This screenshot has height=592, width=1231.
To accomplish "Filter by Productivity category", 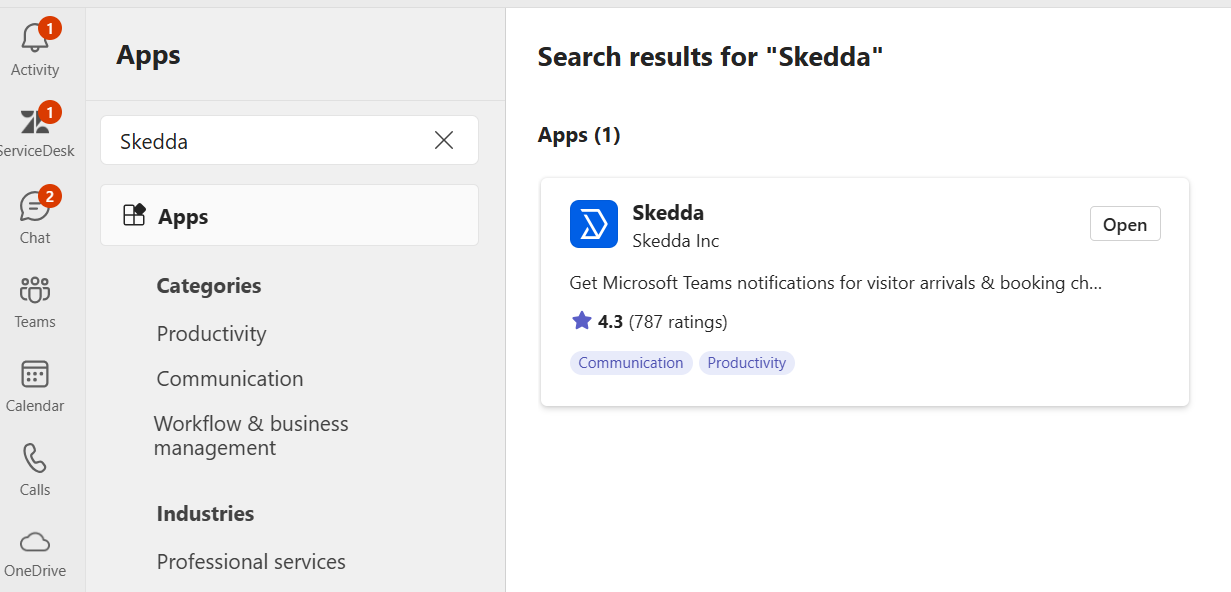I will (x=211, y=333).
